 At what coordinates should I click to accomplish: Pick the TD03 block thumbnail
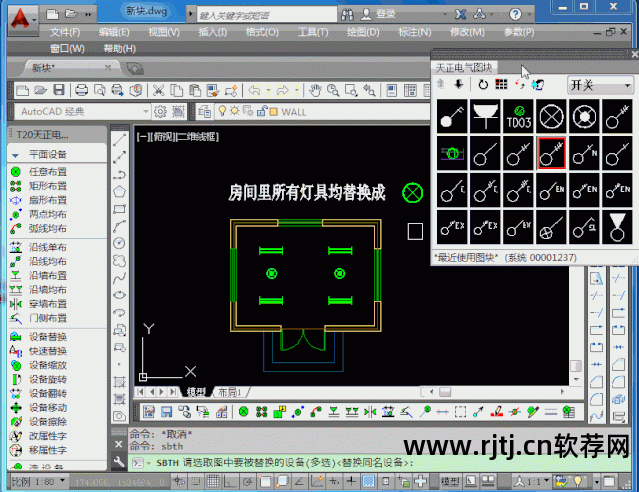pos(518,116)
